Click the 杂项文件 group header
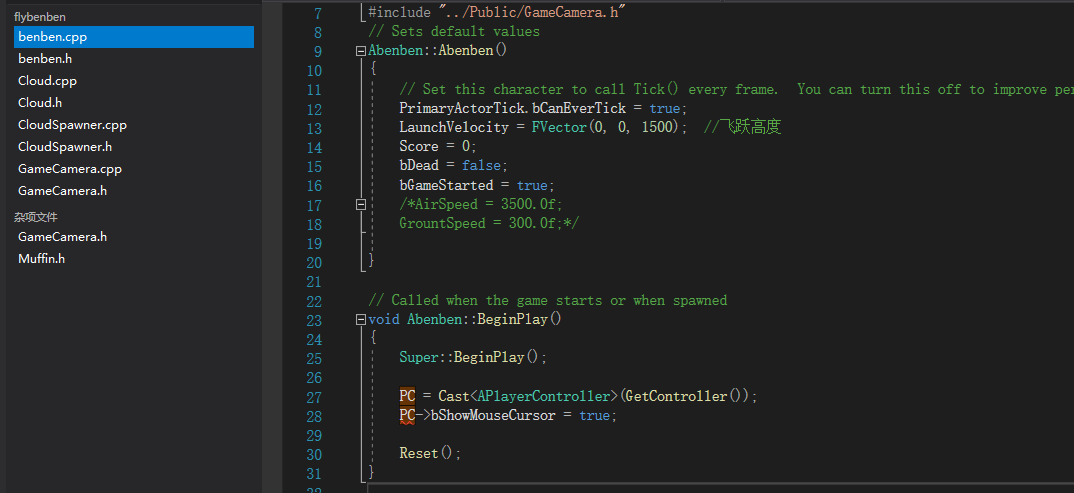 [x=36, y=216]
